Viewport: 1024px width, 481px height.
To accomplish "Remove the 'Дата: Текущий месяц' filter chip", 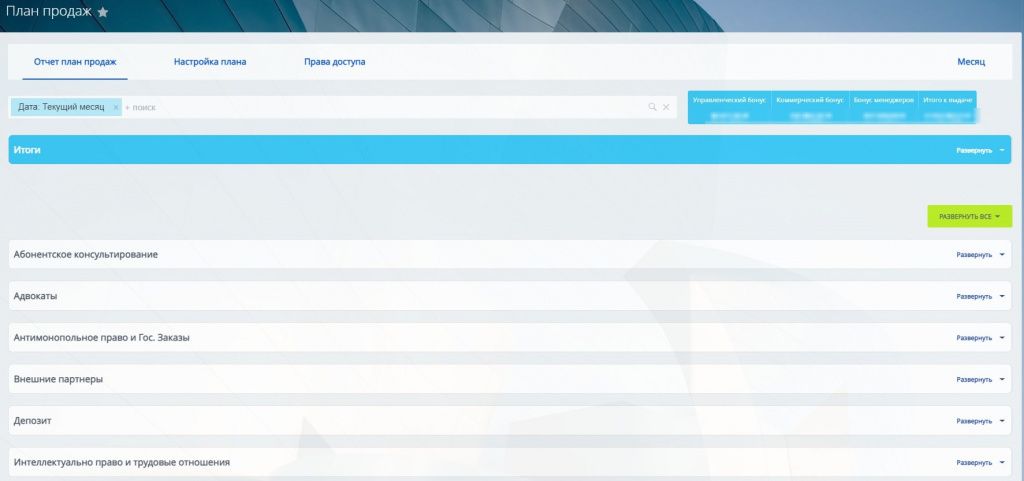I will point(116,107).
